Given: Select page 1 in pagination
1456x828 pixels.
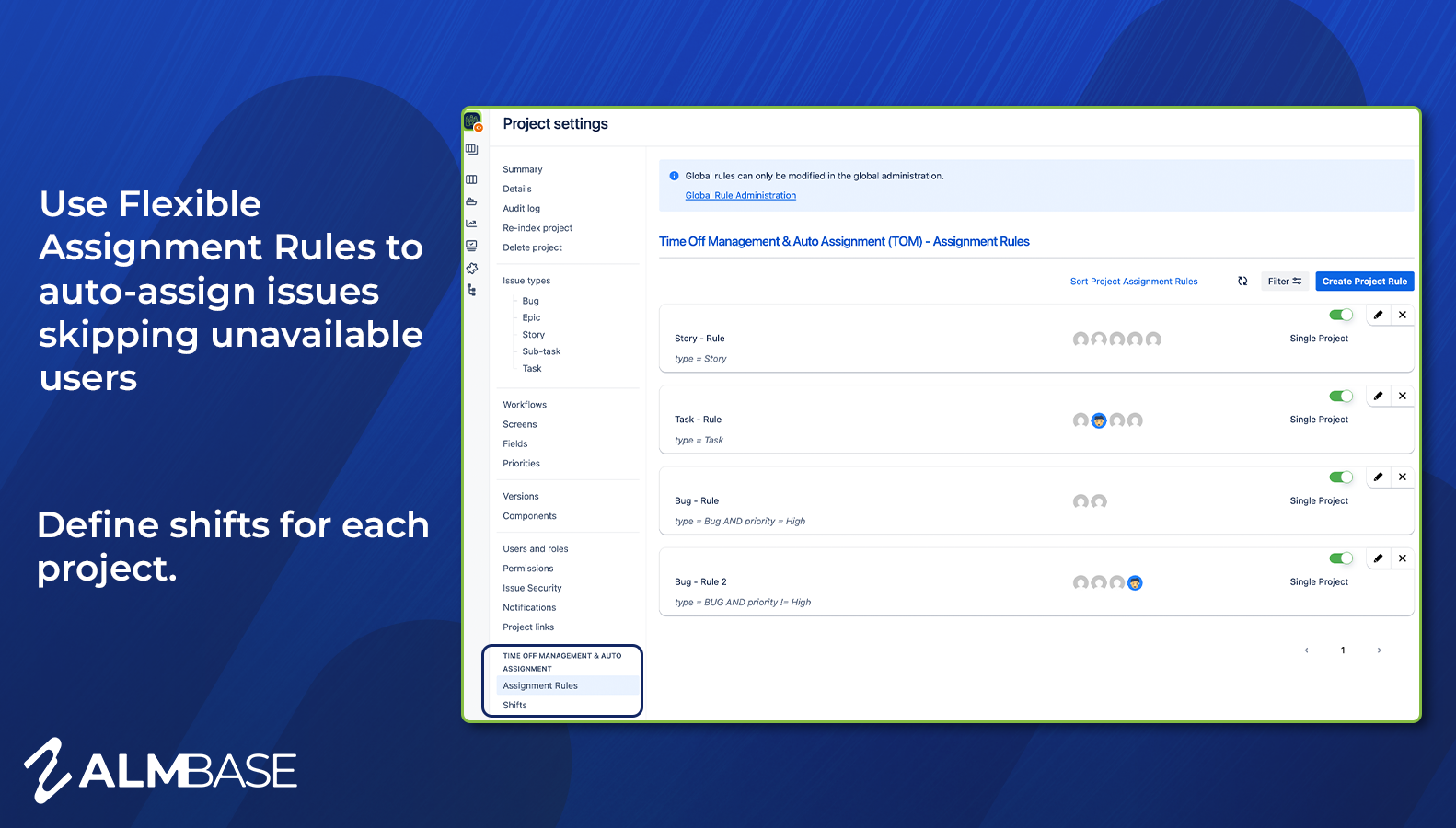Looking at the screenshot, I should click(x=1343, y=650).
